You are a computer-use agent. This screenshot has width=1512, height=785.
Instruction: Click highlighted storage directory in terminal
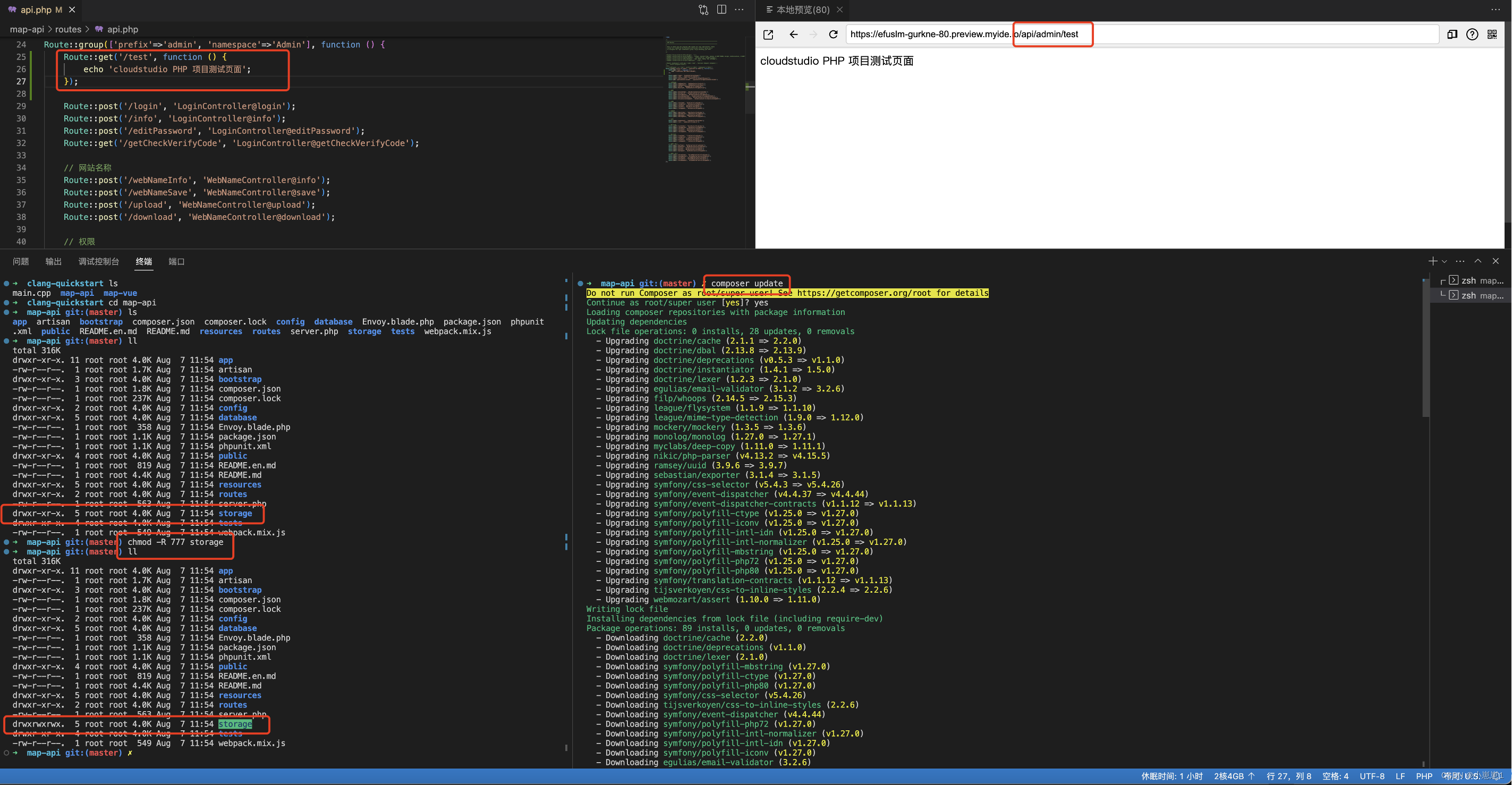coord(235,724)
